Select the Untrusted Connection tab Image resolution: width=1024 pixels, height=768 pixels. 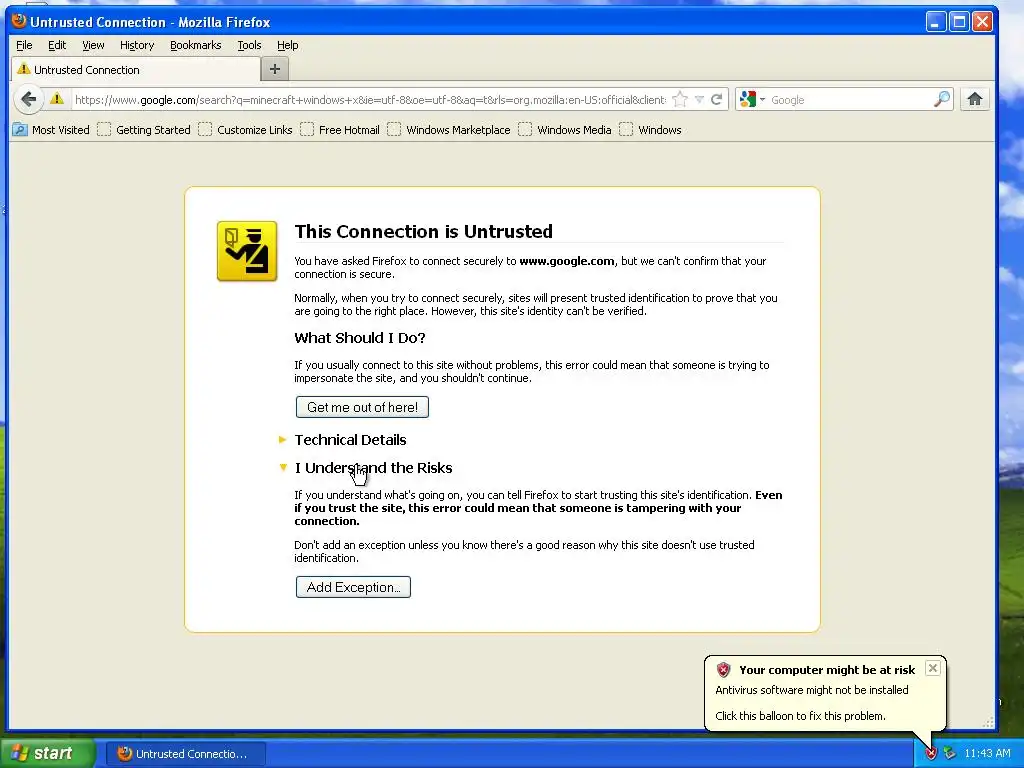136,69
